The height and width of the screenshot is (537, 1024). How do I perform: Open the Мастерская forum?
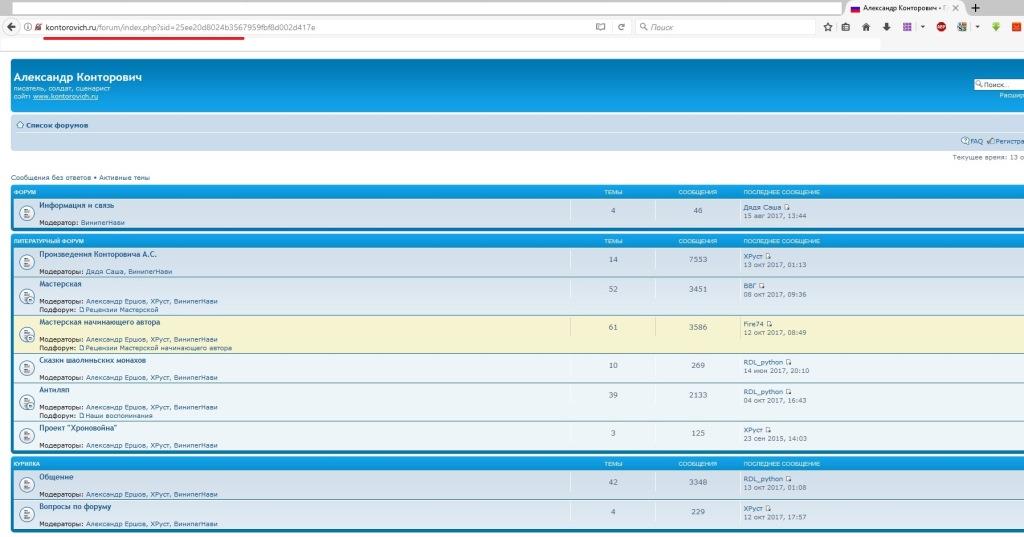pyautogui.click(x=60, y=284)
